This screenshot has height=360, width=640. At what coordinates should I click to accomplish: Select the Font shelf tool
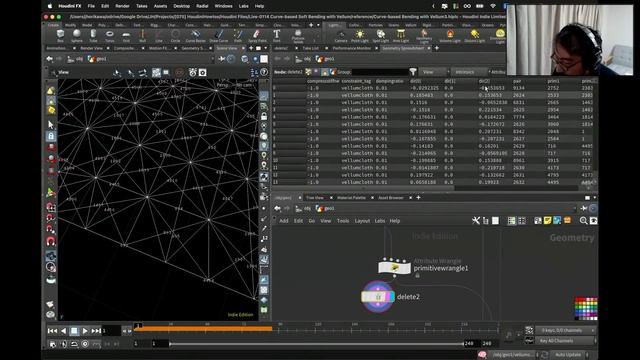pyautogui.click(x=277, y=36)
